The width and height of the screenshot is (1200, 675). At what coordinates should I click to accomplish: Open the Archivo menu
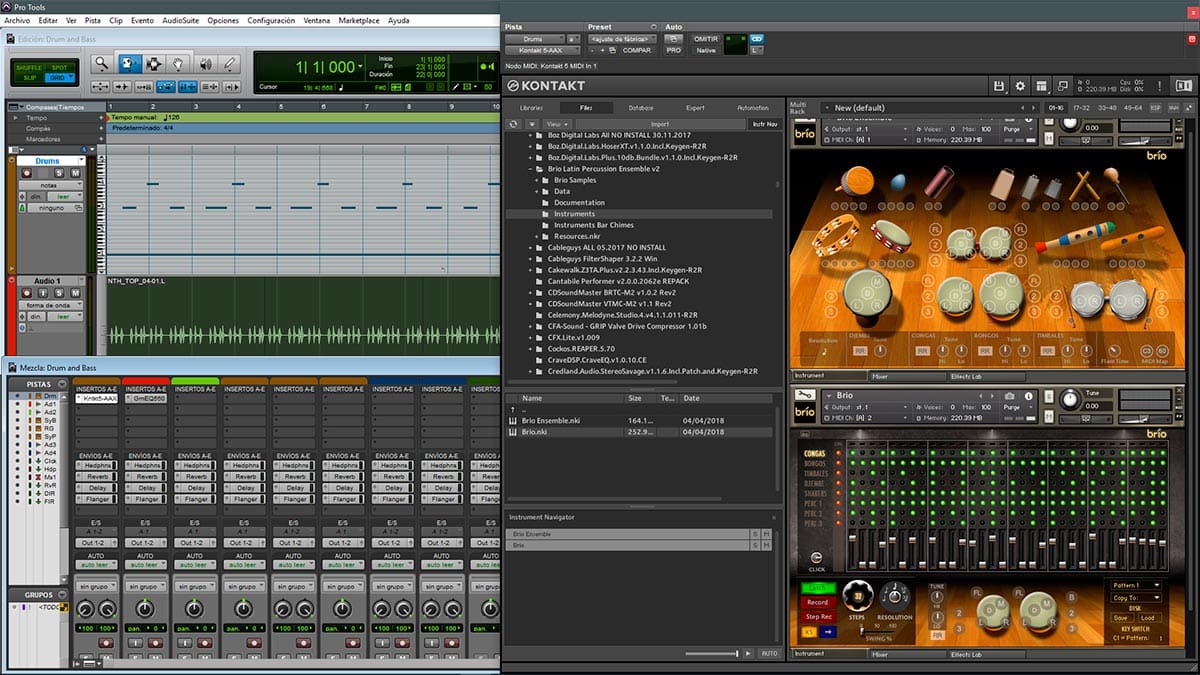(x=17, y=20)
